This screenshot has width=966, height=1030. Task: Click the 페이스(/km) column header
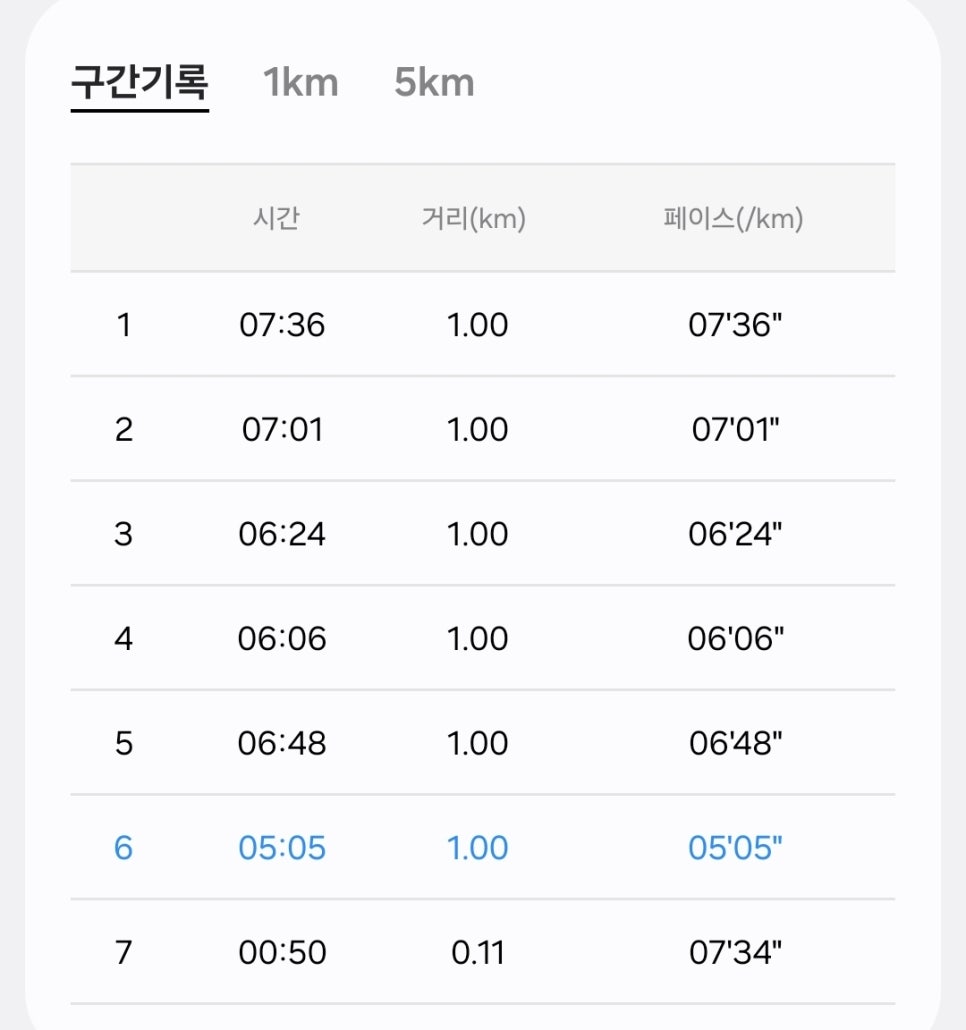point(734,218)
